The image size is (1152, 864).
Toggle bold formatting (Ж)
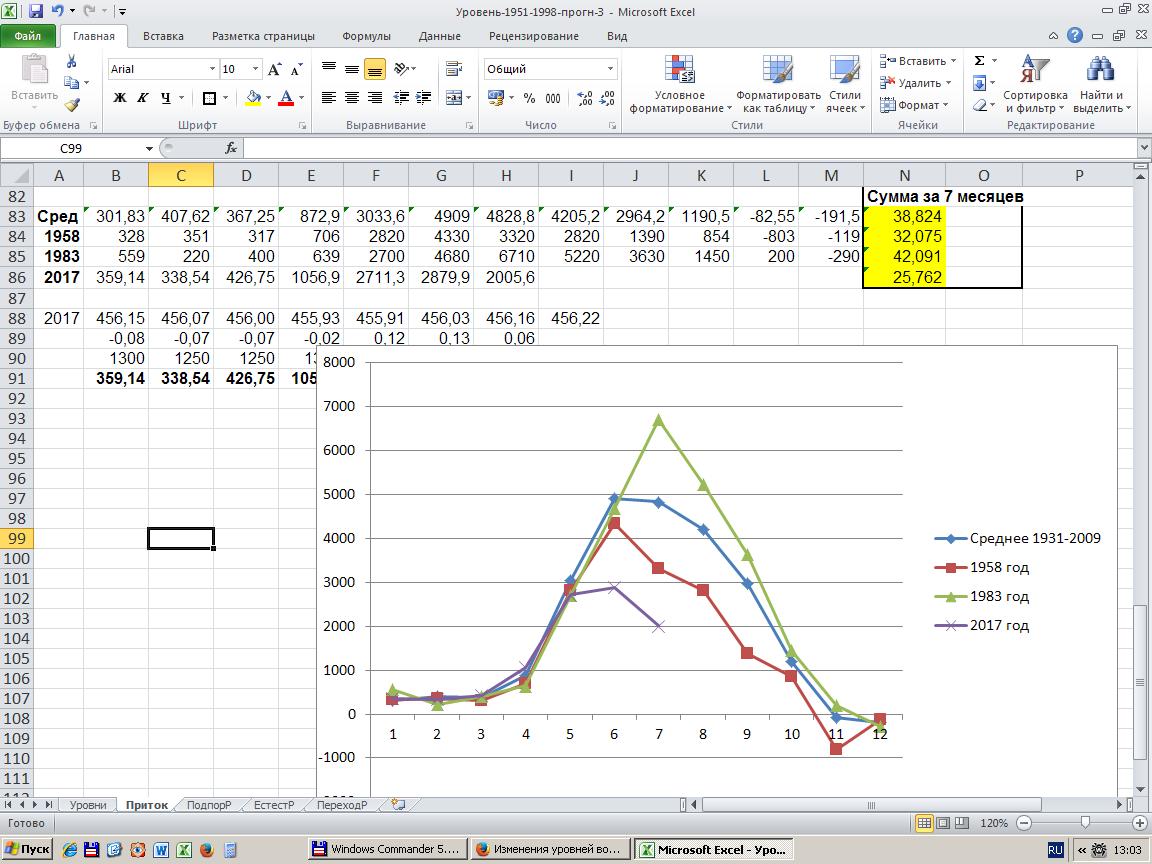click(x=120, y=98)
